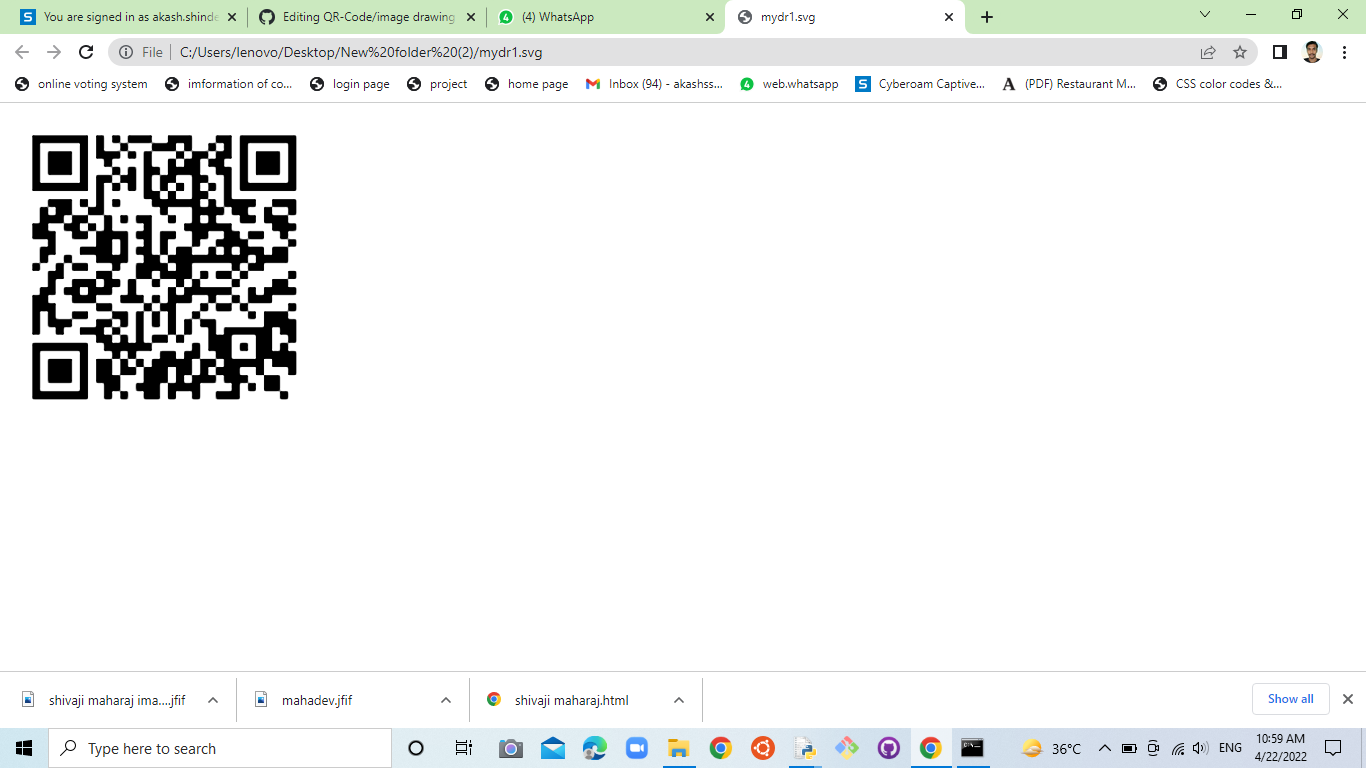This screenshot has width=1366, height=768.
Task: Open the Mail app in taskbar
Action: [553, 748]
